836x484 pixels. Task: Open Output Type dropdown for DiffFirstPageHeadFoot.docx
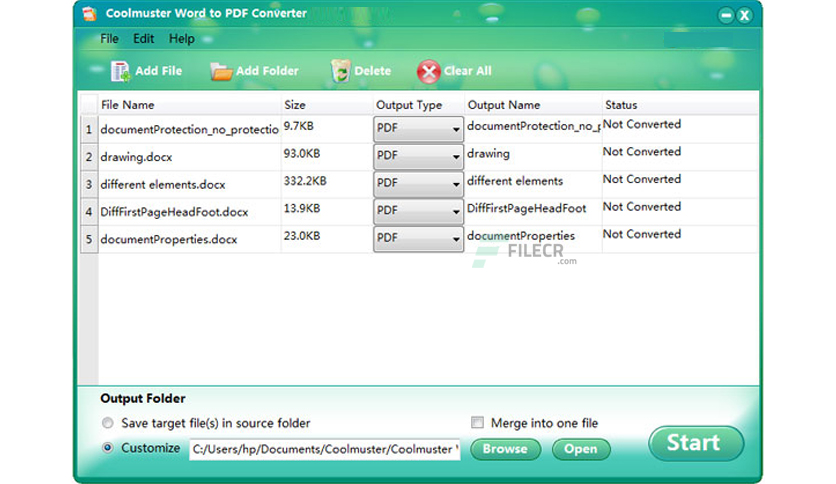418,211
